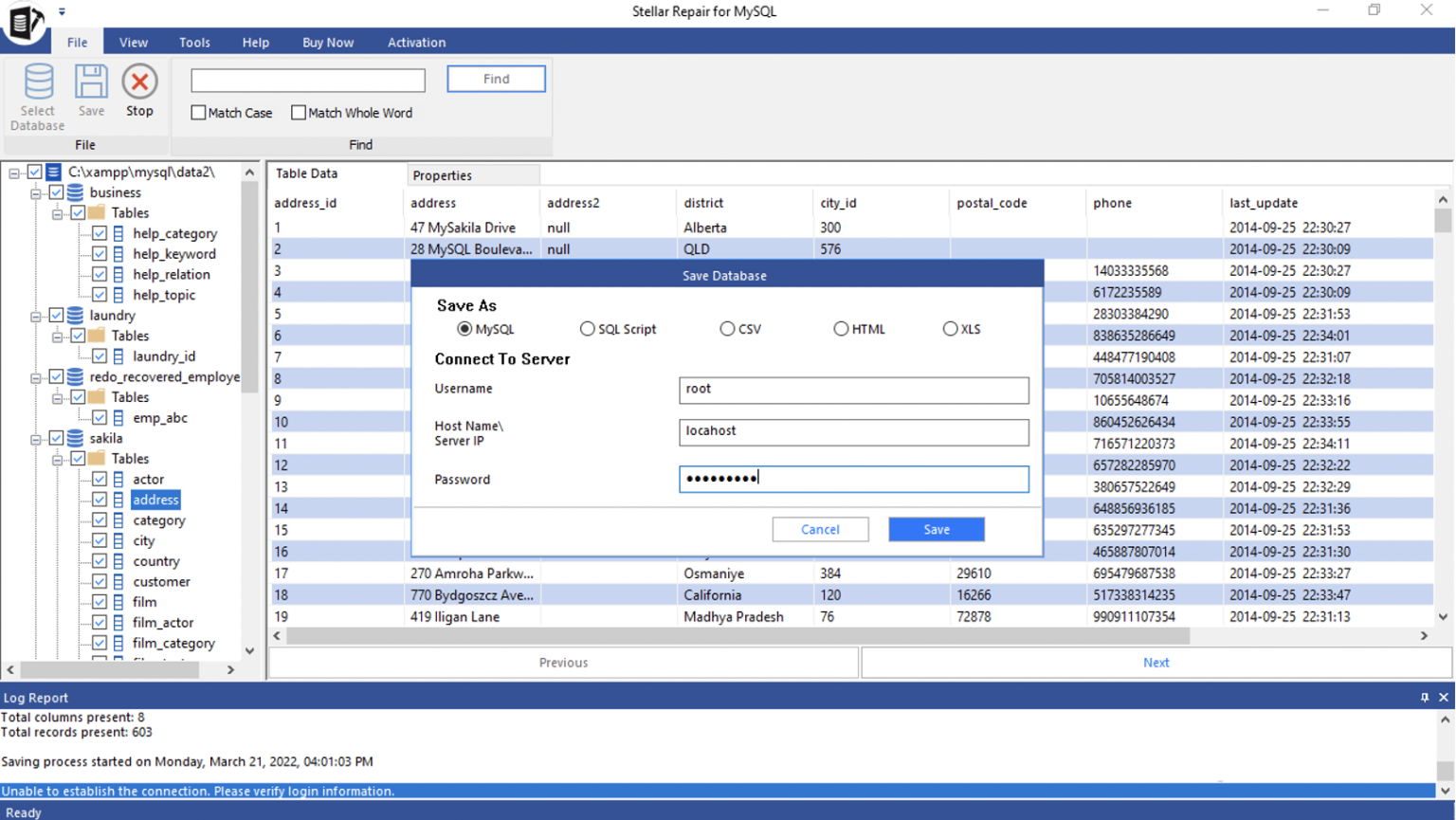Open the Tools menu

[194, 42]
